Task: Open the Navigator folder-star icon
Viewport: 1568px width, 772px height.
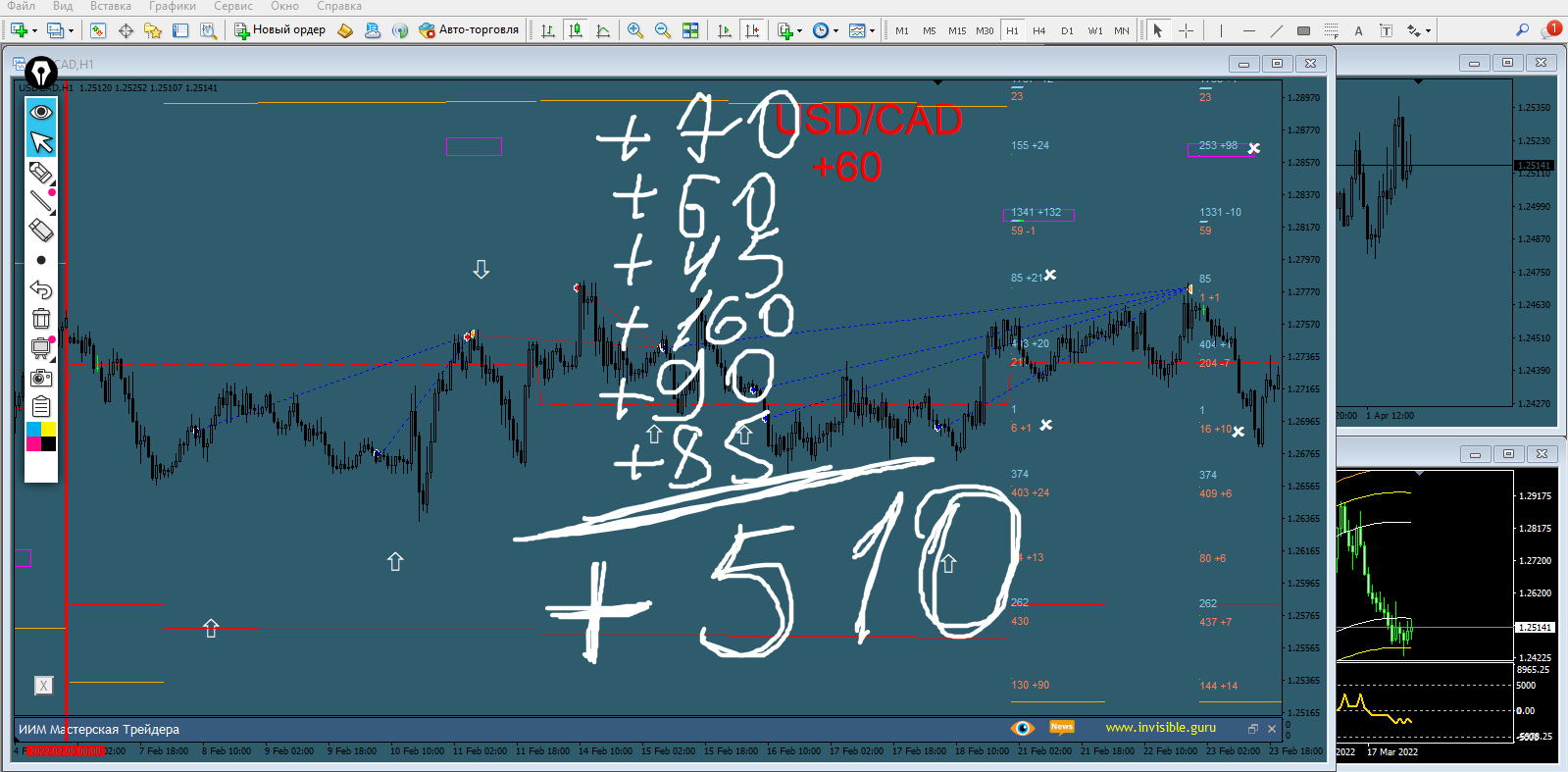Action: click(x=153, y=30)
